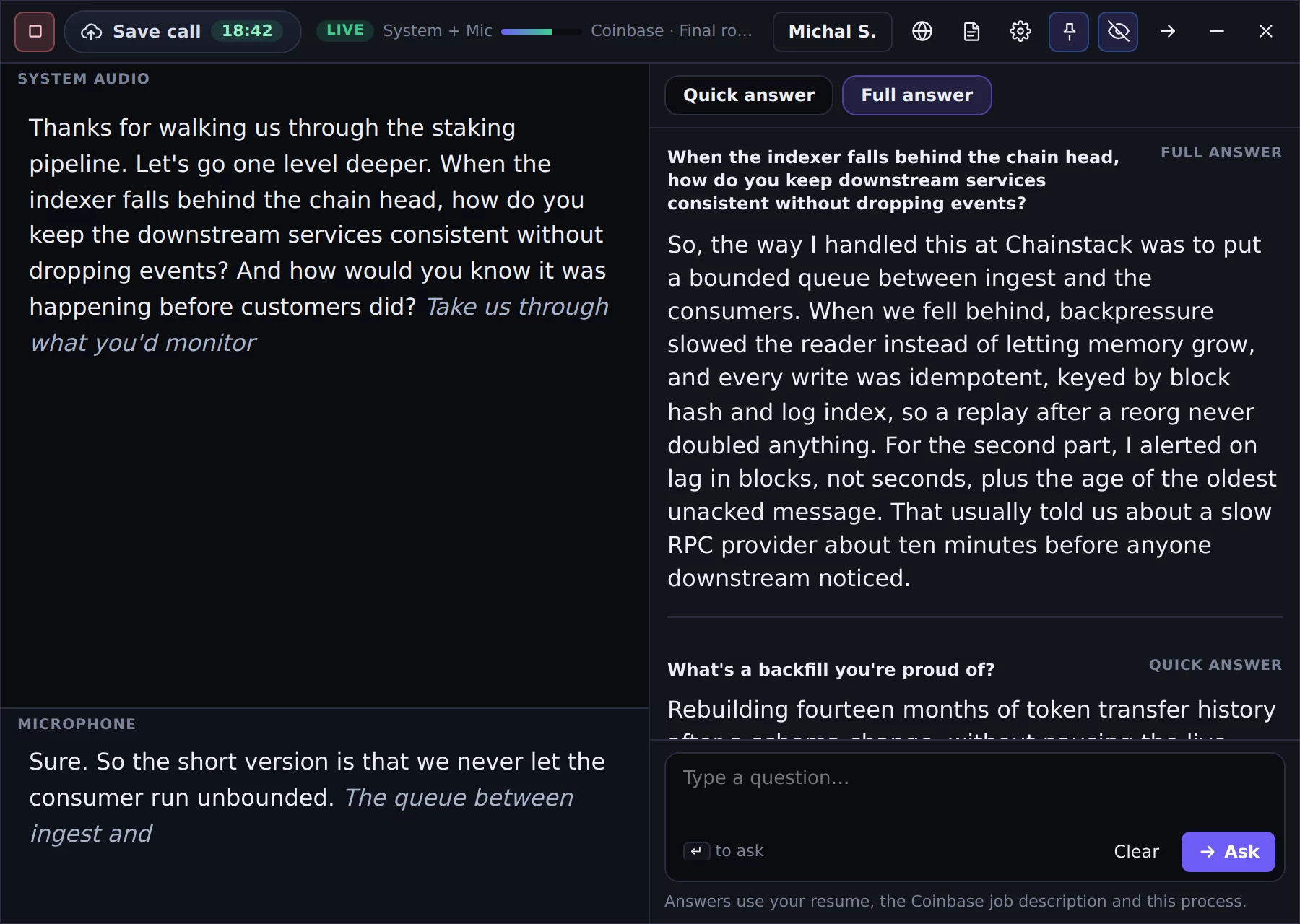Image resolution: width=1300 pixels, height=924 pixels.
Task: Open settings with the gear icon
Action: point(1020,32)
